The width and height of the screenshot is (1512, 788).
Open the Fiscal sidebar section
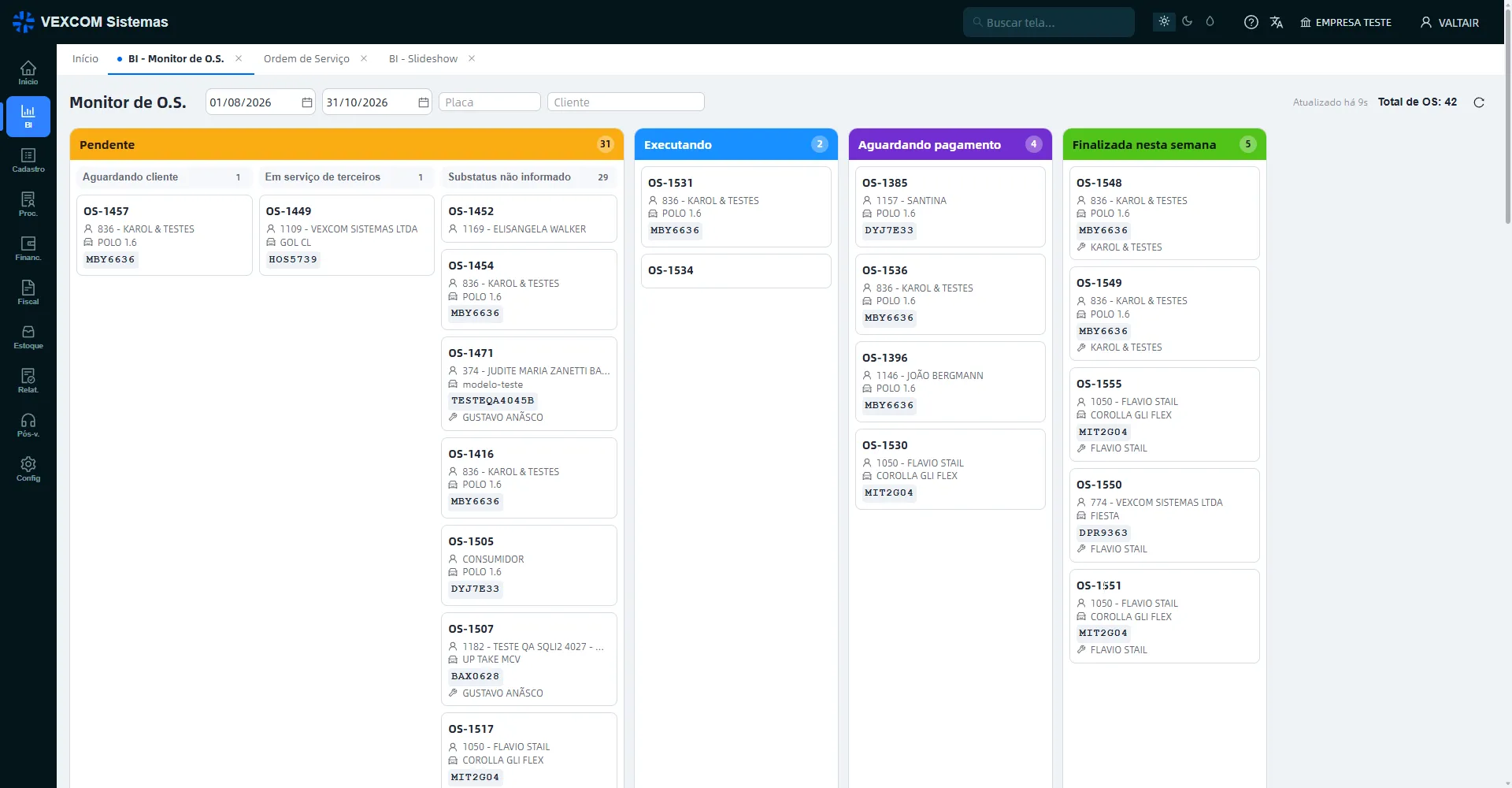(x=28, y=292)
